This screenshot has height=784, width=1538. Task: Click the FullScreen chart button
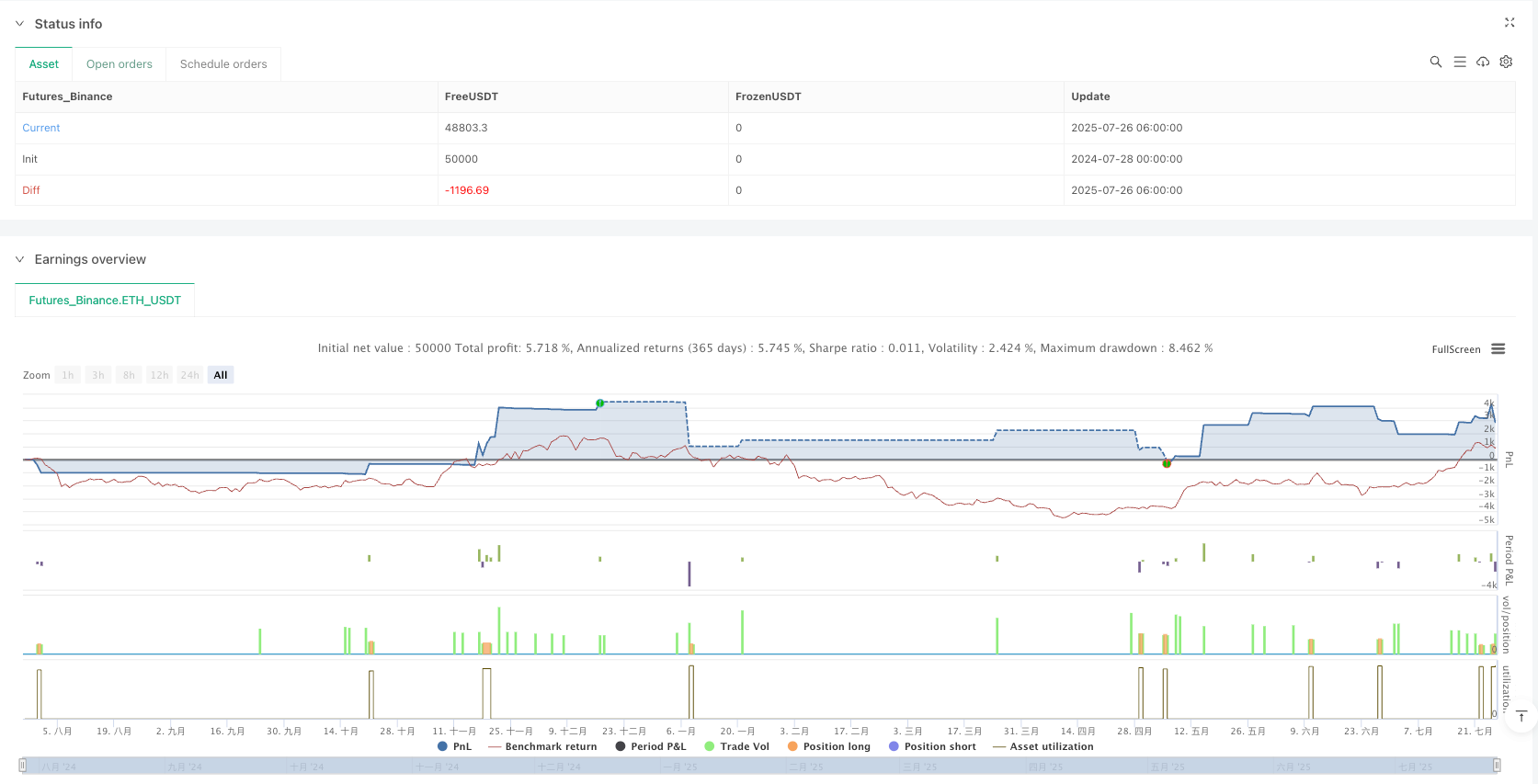click(x=1455, y=349)
